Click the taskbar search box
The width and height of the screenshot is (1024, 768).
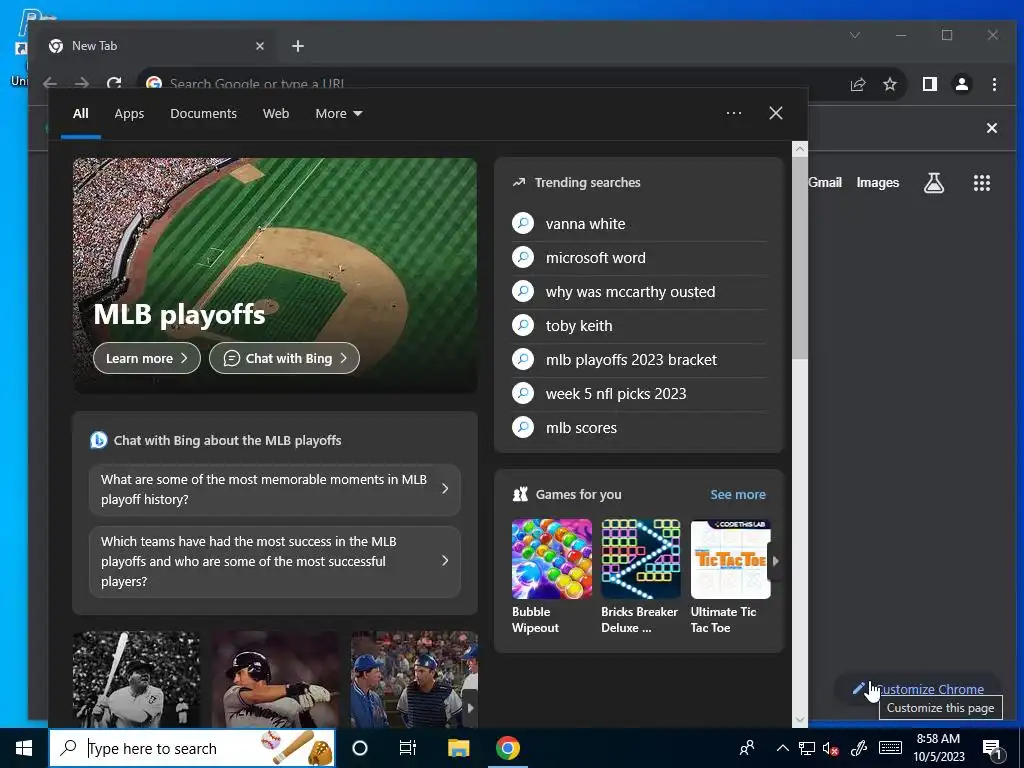[192, 748]
